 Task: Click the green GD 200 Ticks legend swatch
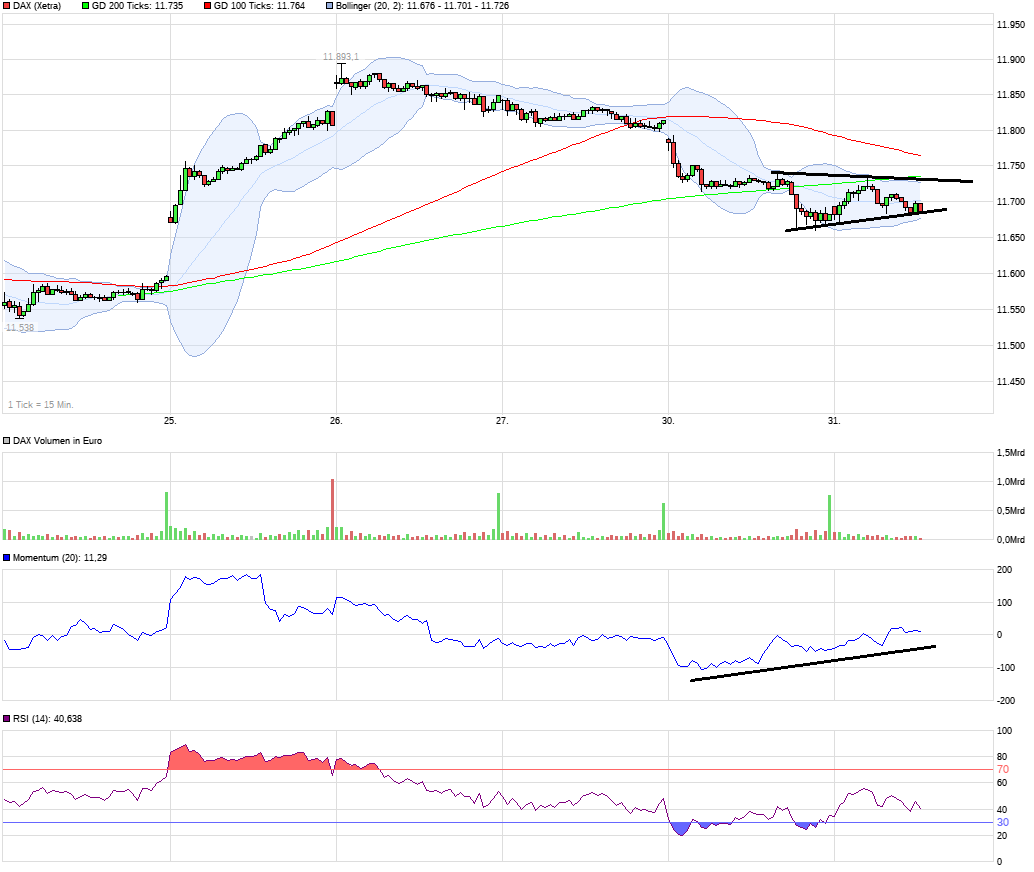pos(85,6)
